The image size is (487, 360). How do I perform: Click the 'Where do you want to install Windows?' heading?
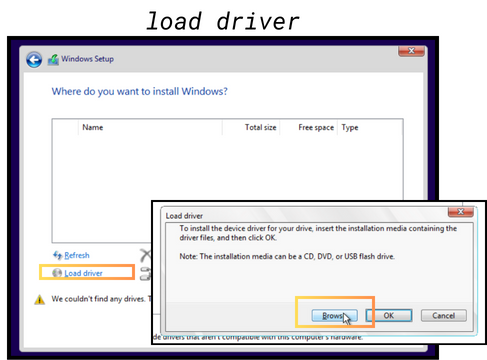(140, 91)
